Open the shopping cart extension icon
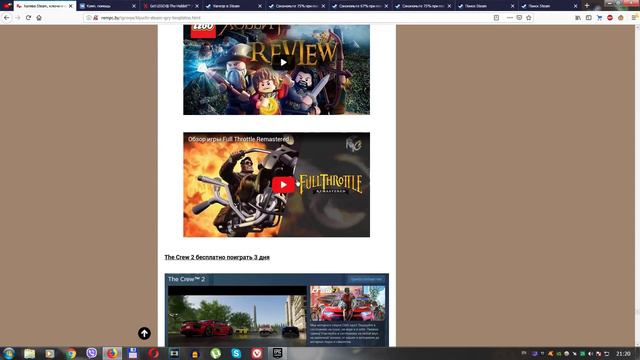The image size is (640, 360). pyautogui.click(x=599, y=18)
